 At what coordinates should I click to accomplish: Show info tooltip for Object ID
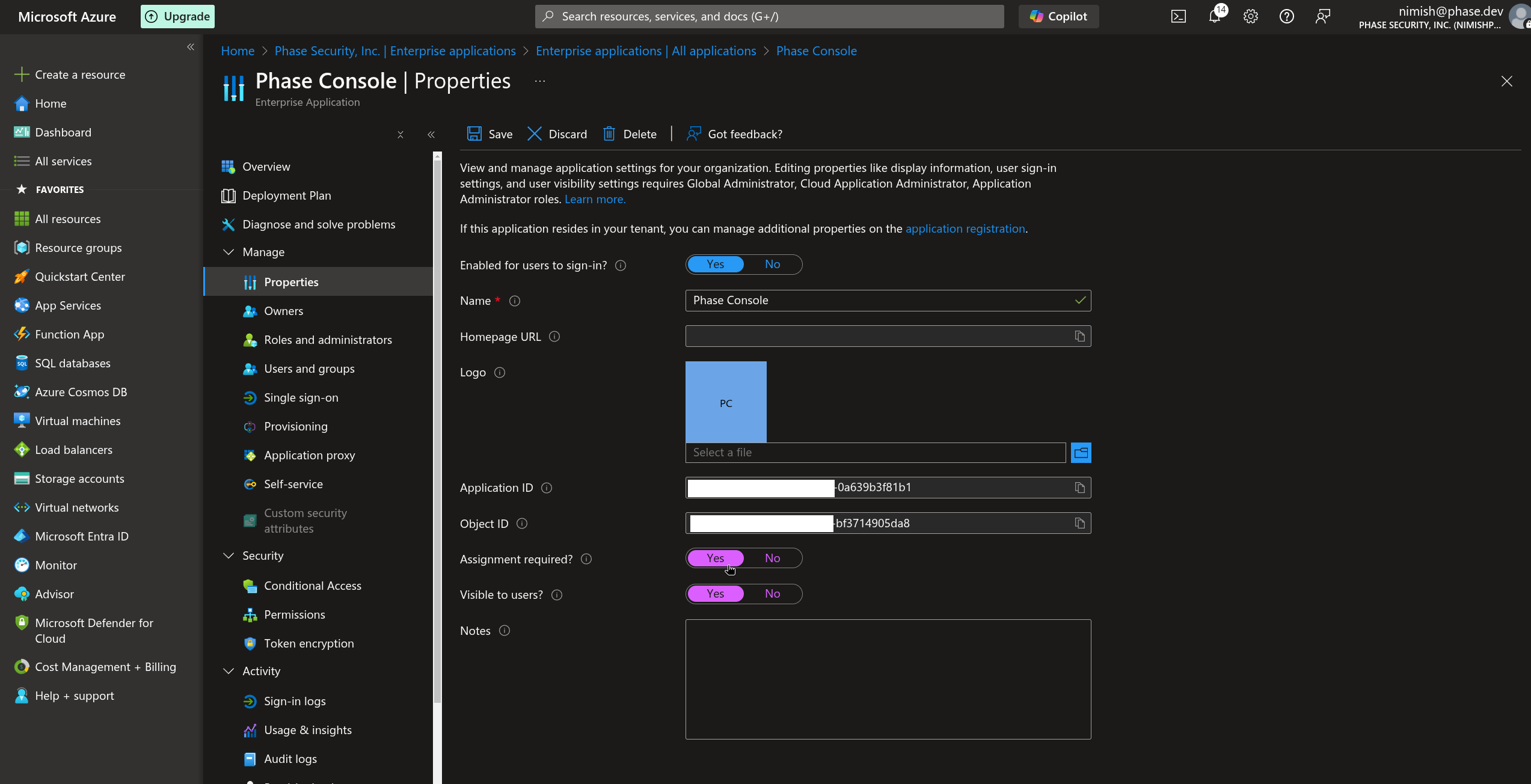tap(522, 524)
